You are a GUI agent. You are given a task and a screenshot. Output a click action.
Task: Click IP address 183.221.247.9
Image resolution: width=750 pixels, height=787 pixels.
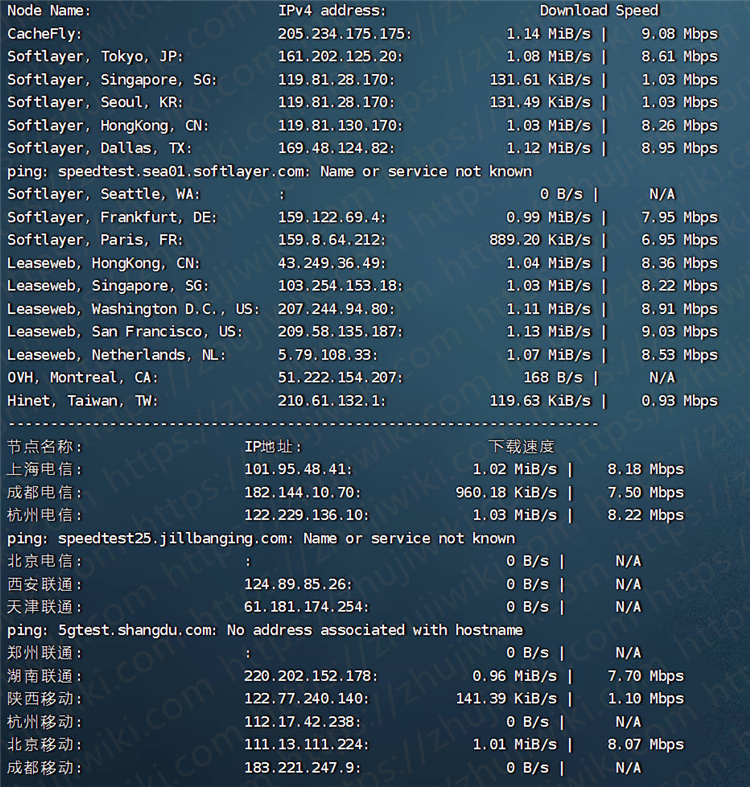pyautogui.click(x=303, y=768)
